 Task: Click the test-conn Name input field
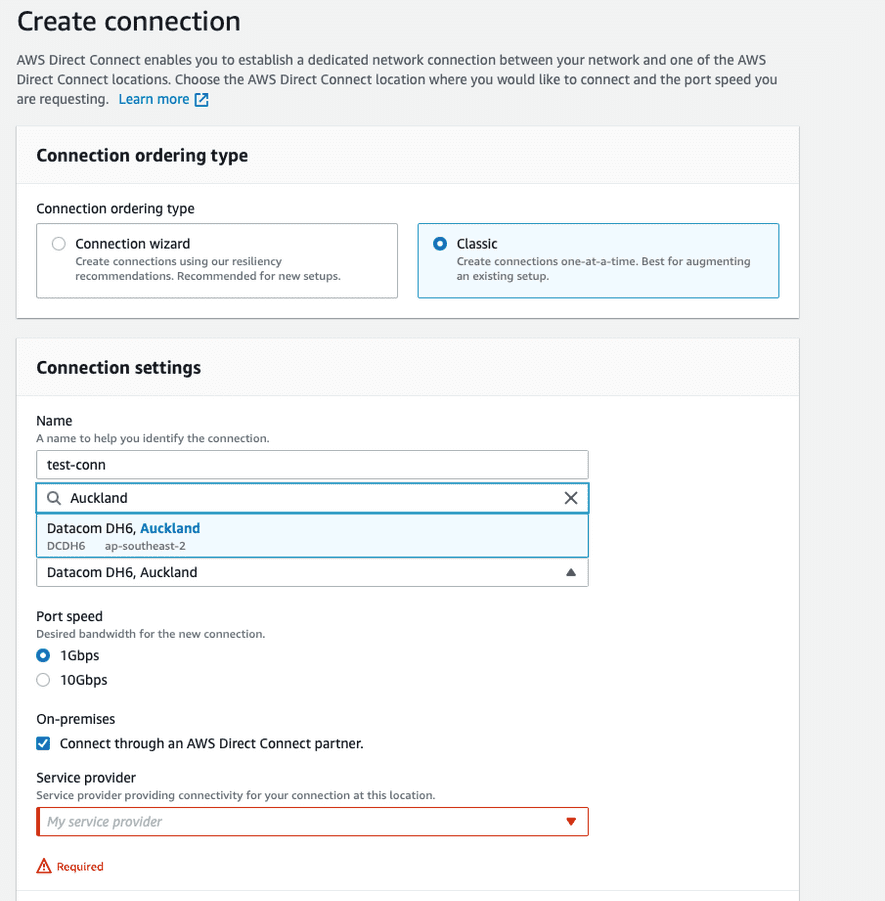coord(310,464)
